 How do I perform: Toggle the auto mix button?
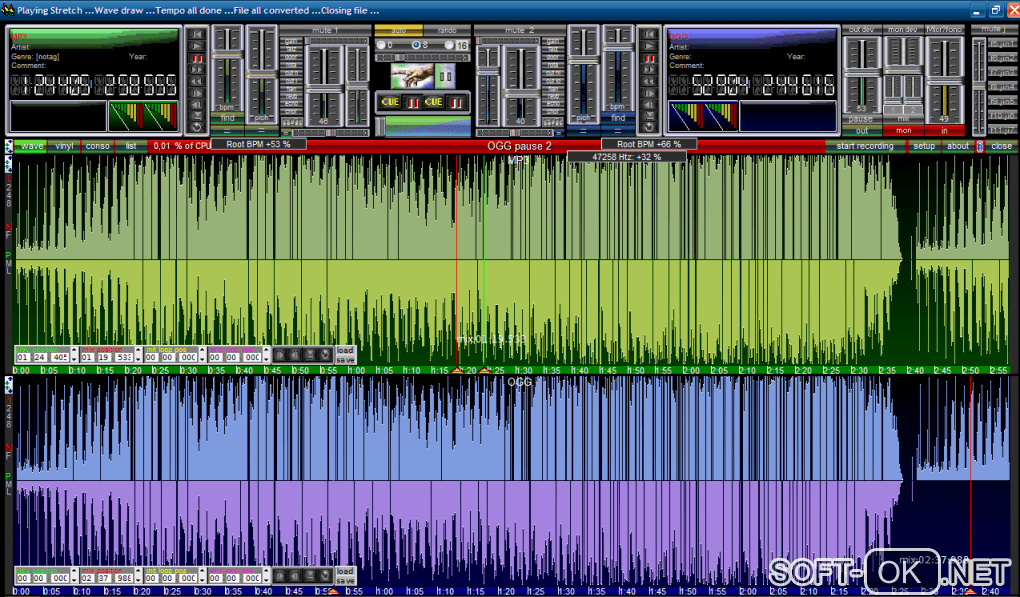(399, 31)
